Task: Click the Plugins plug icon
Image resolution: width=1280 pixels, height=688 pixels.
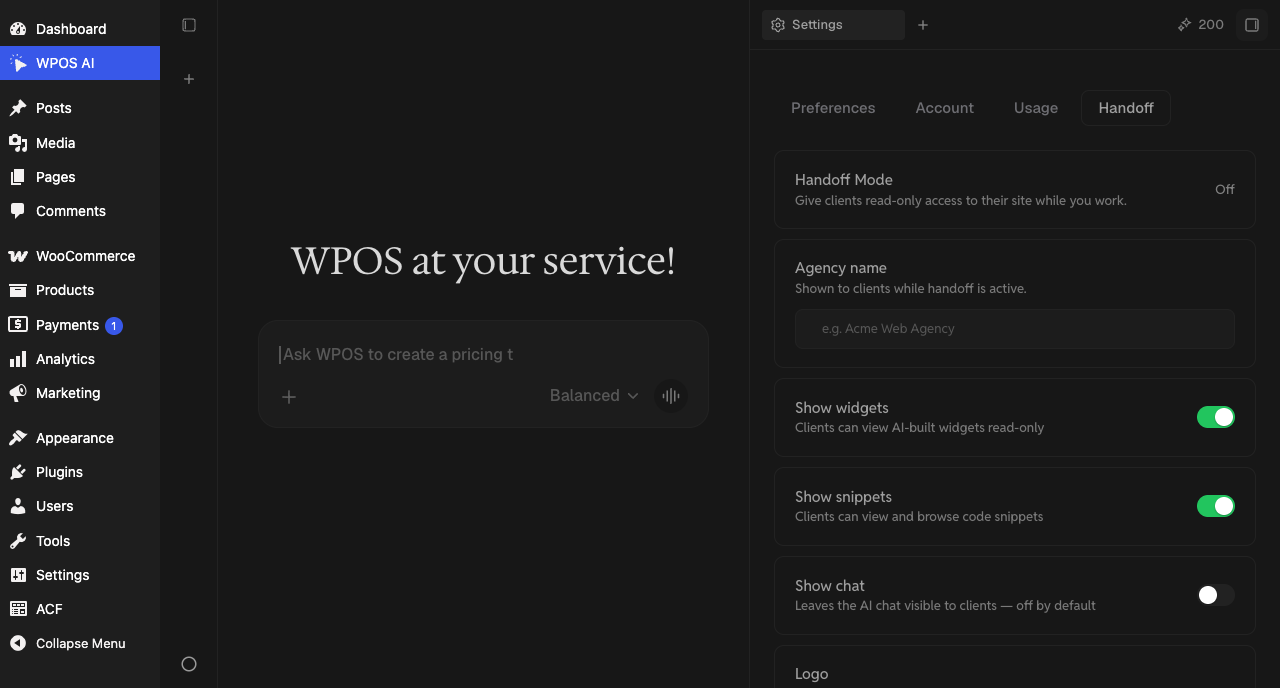Action: (18, 472)
